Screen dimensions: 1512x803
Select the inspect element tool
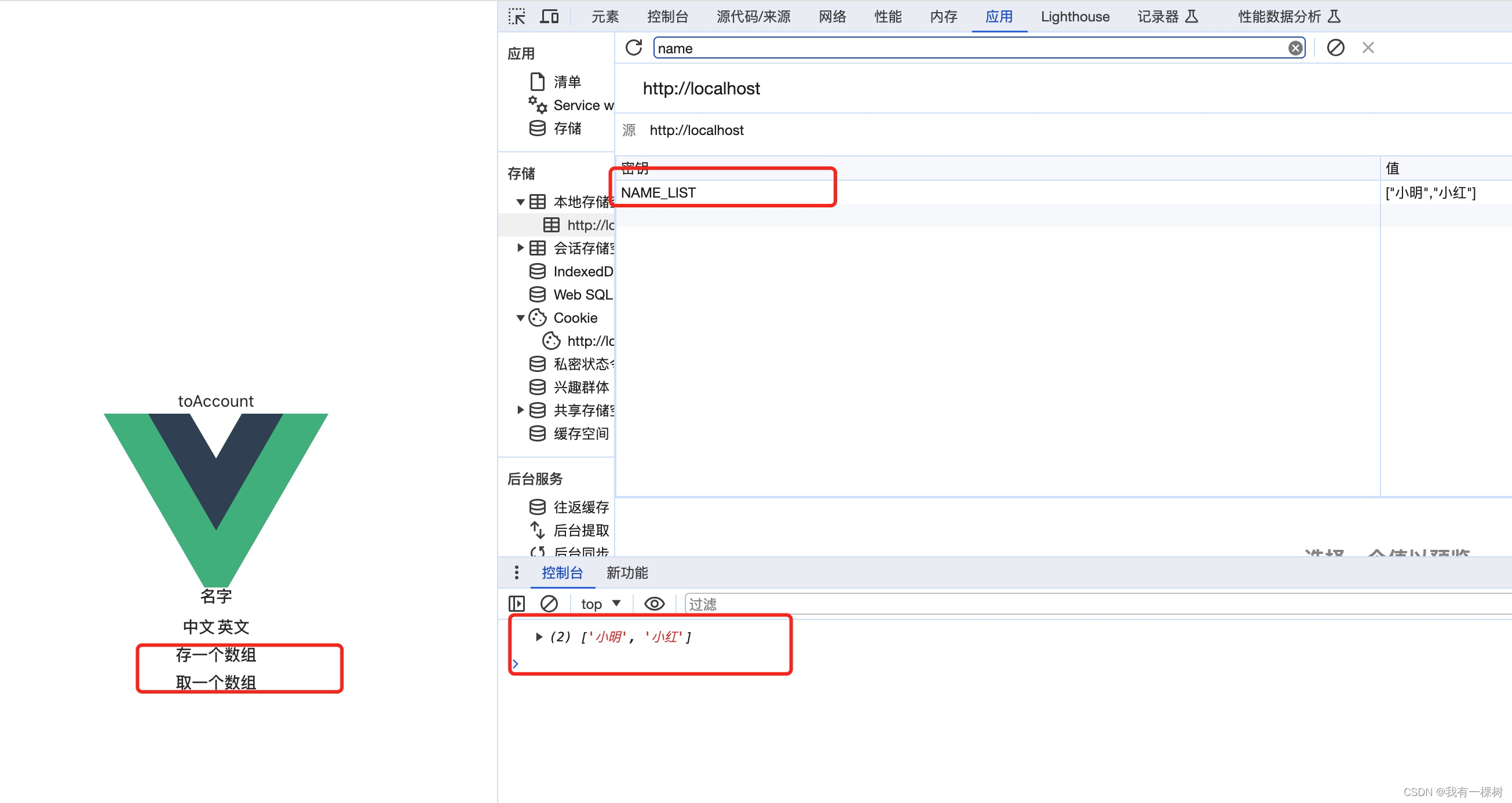(517, 16)
